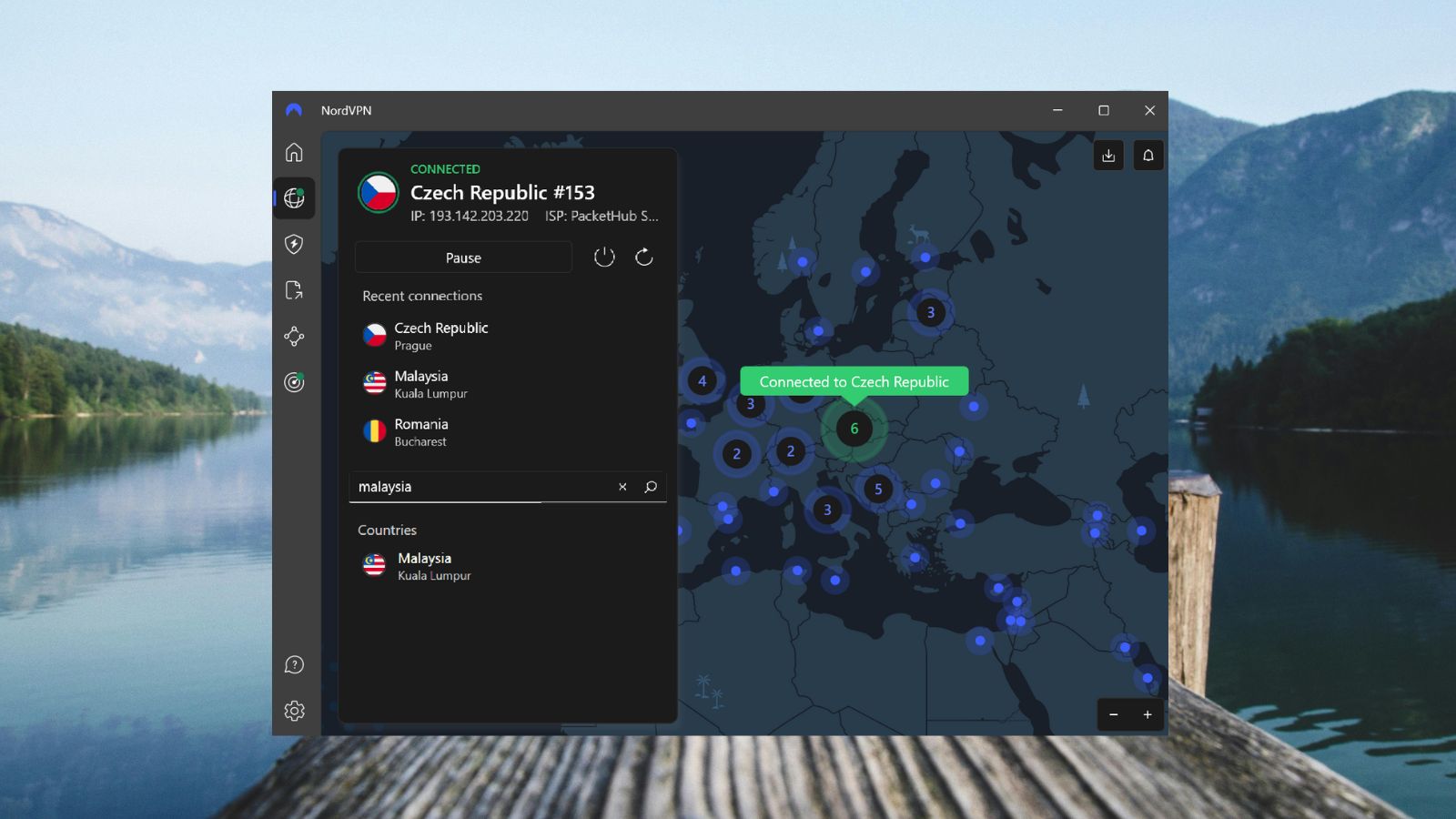
Task: Open the Meshnet feature in the sidebar
Action: (294, 336)
